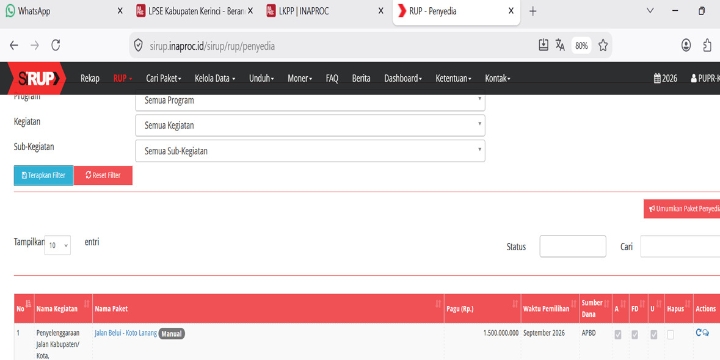Click the Status filter input field
Image resolution: width=720 pixels, height=360 pixels.
[573, 246]
